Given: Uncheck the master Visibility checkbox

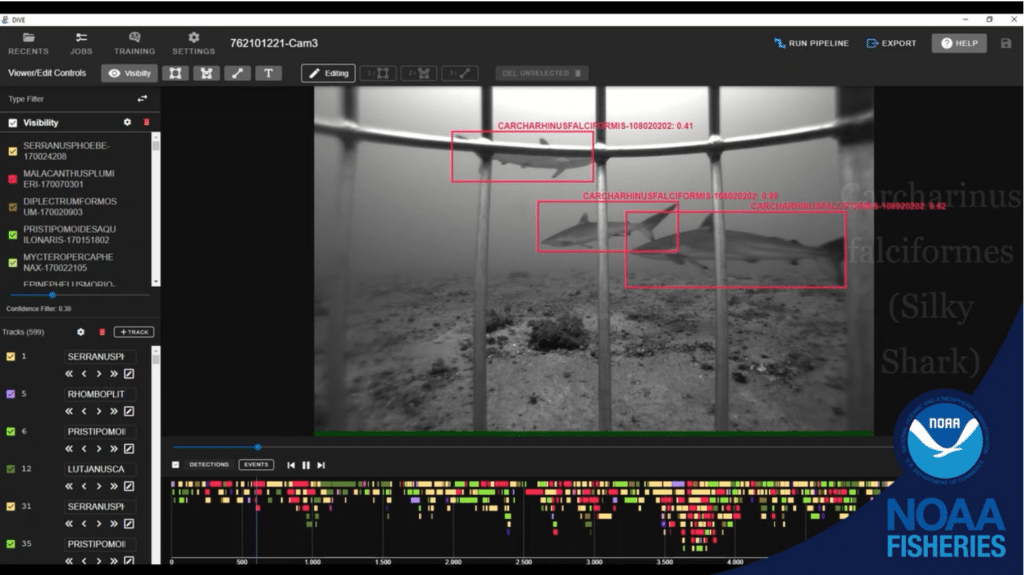Looking at the screenshot, I should tap(13, 123).
